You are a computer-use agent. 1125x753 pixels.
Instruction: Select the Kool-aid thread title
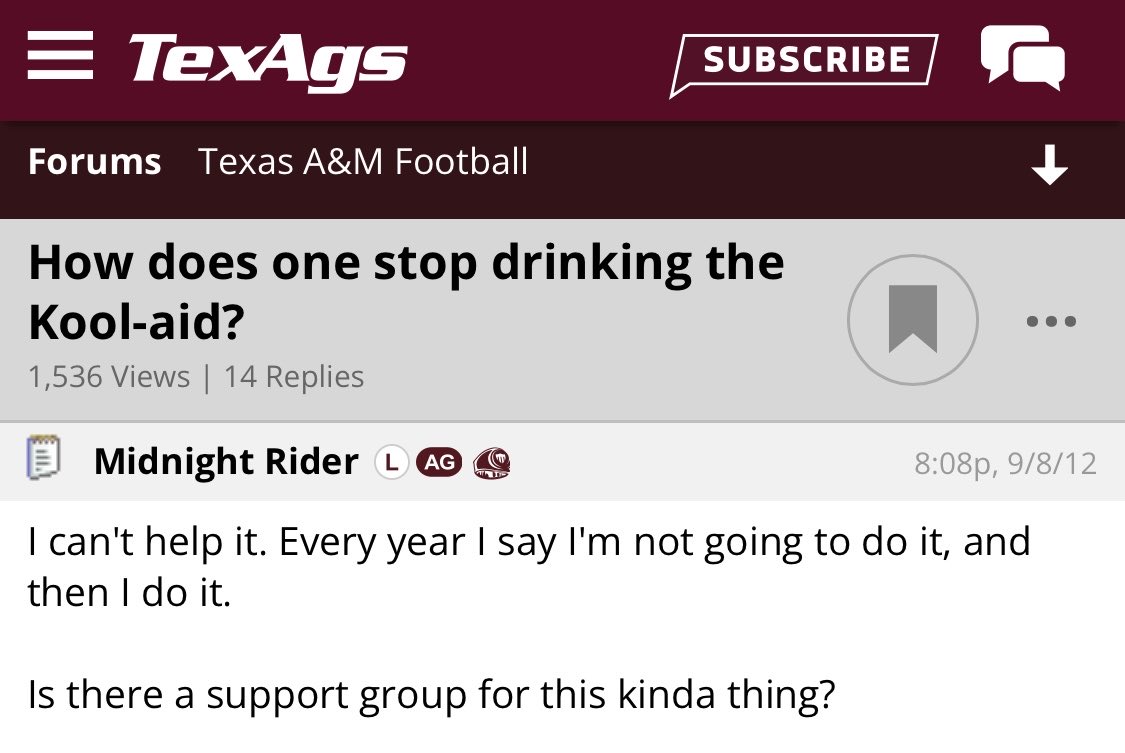click(406, 292)
